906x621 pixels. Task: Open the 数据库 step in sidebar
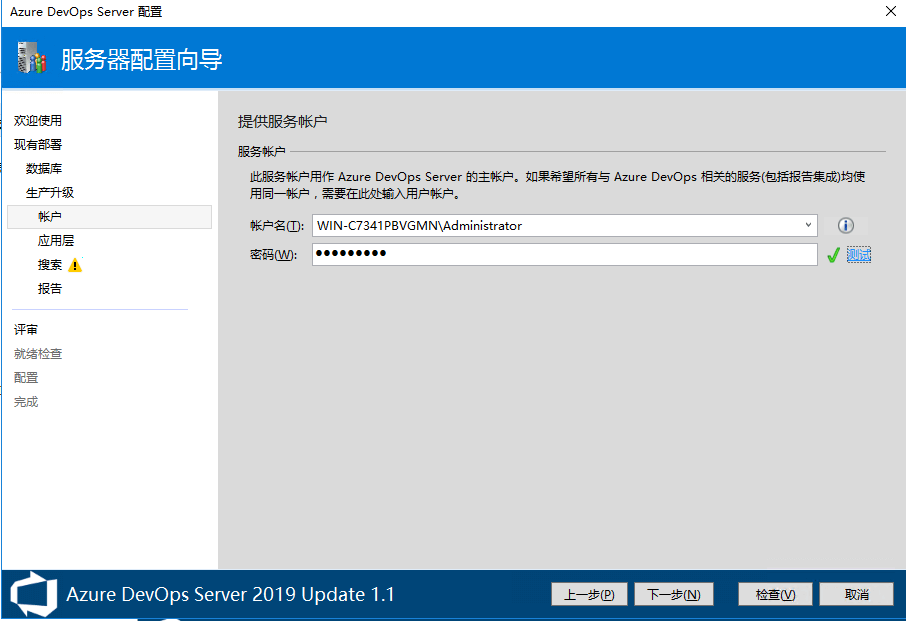44,169
